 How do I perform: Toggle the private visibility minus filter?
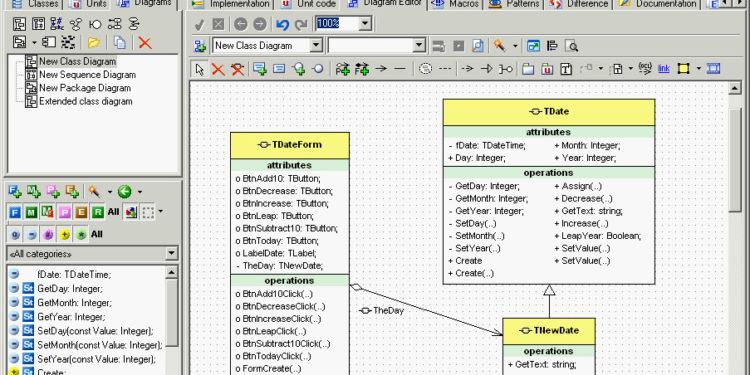pos(31,234)
